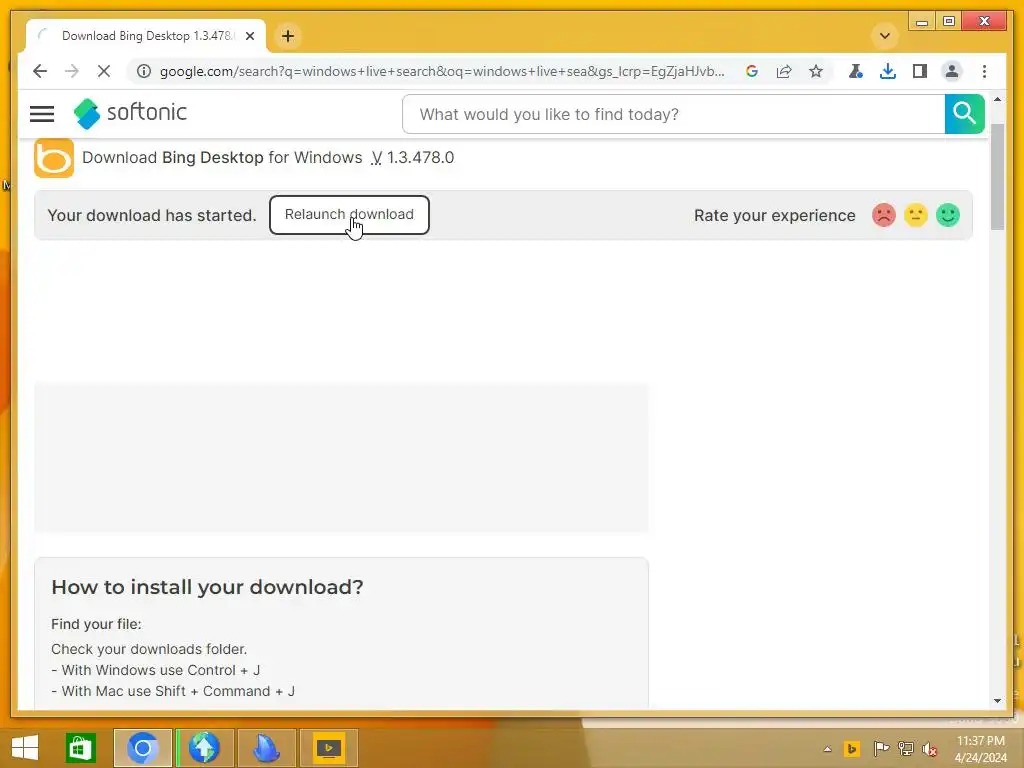Stop loading the page
Viewport: 1024px width, 768px height.
pos(104,71)
